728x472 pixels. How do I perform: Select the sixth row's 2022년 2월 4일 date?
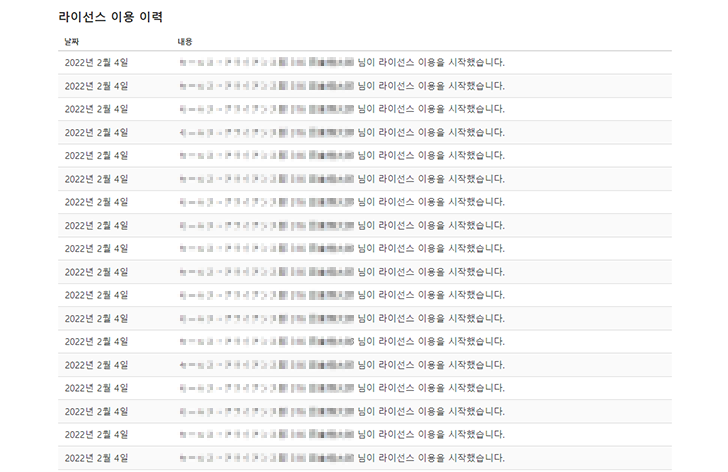click(96, 178)
